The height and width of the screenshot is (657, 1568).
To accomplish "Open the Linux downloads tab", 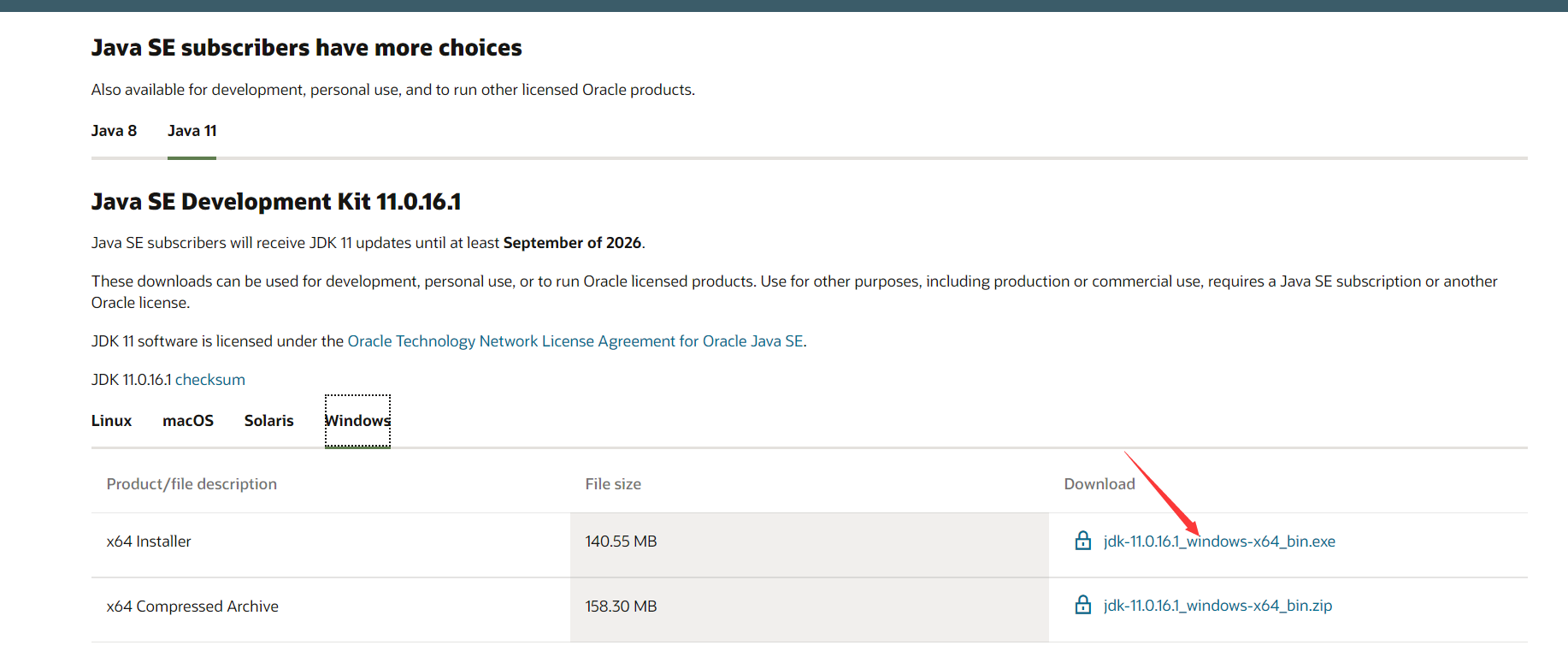I will [x=111, y=421].
